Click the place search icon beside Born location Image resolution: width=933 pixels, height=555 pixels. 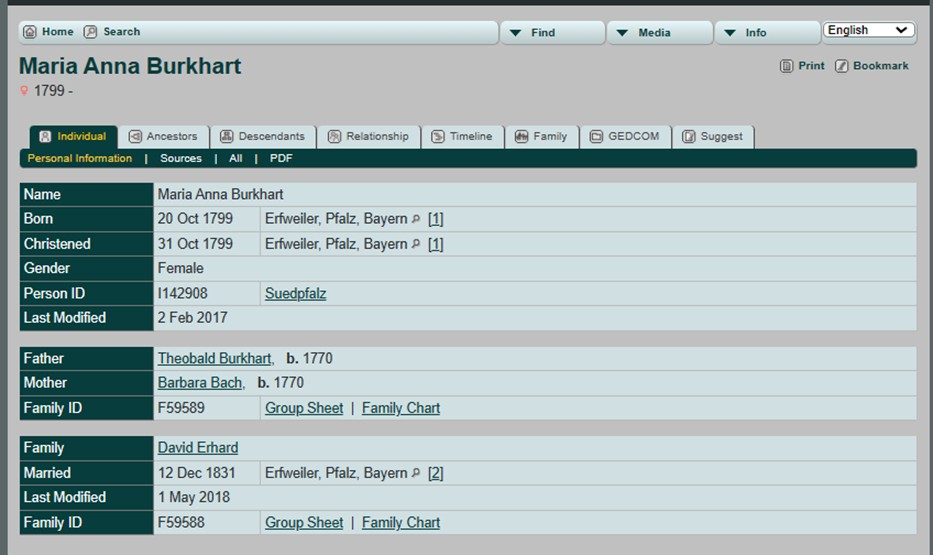(x=416, y=219)
